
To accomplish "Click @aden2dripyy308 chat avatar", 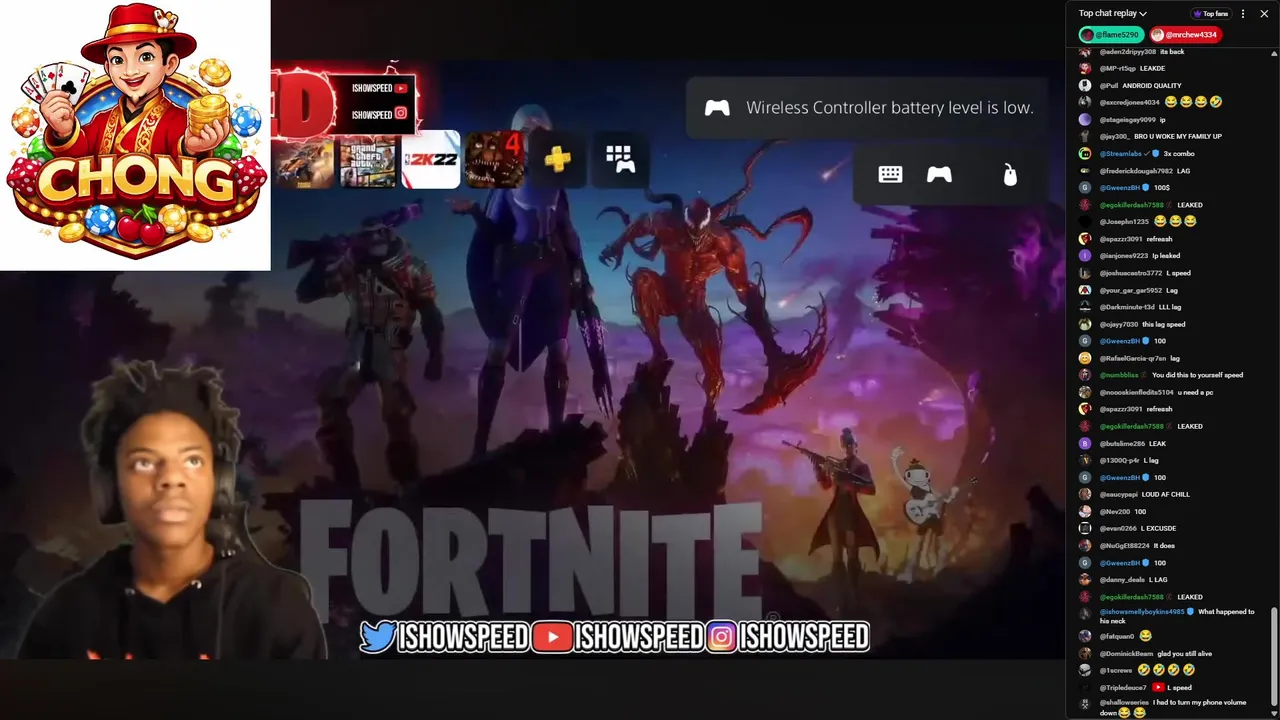I will coord(1085,52).
